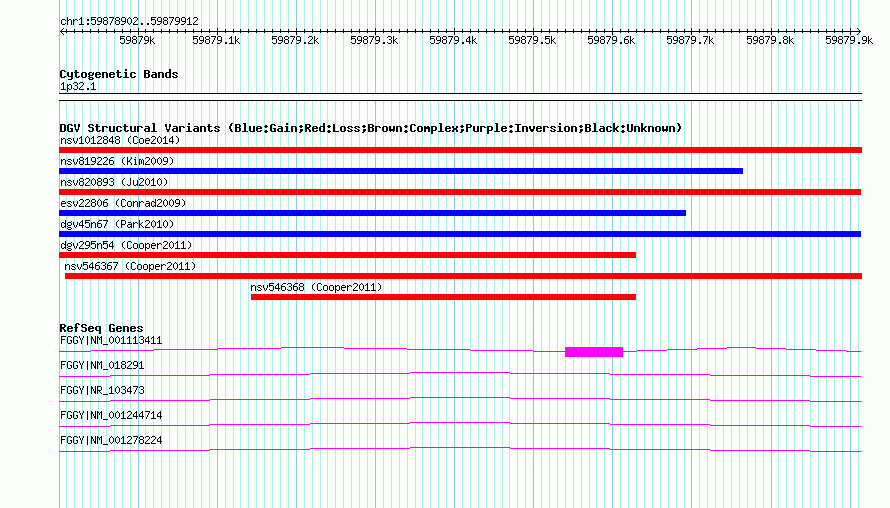Screen dimensions: 890x508
Task: Select esv22806 (Conrad2009) blue variant bar
Action: [x=372, y=213]
